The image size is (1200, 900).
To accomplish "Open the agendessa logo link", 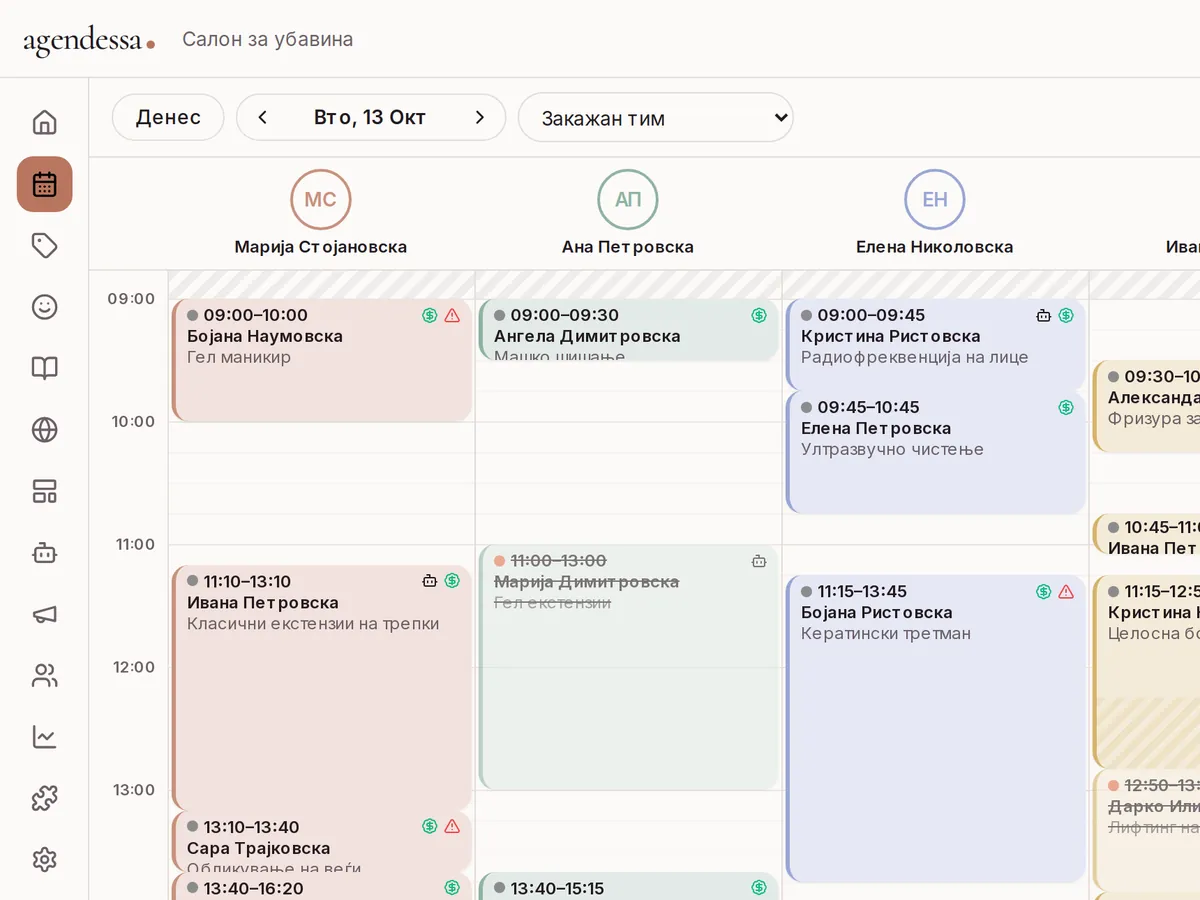I will (x=89, y=40).
